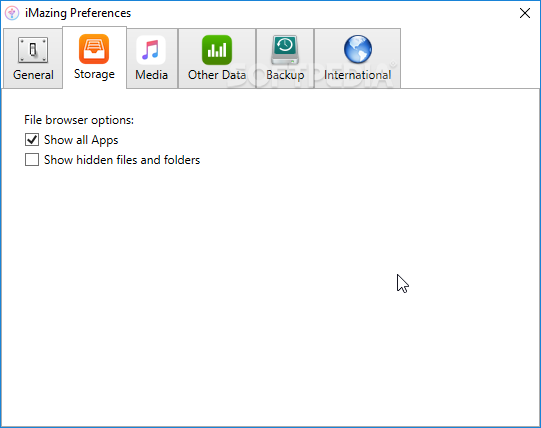Screen dimensions: 541x428
Task: Uncheck the Show all Apps checkbox
Action: click(32, 140)
